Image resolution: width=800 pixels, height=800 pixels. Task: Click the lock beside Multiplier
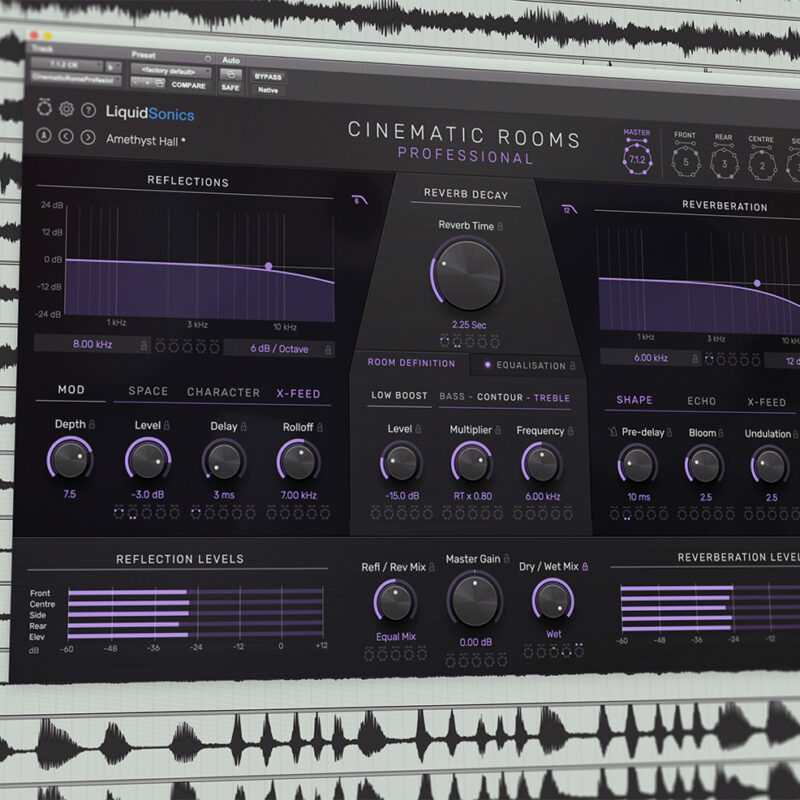click(498, 430)
